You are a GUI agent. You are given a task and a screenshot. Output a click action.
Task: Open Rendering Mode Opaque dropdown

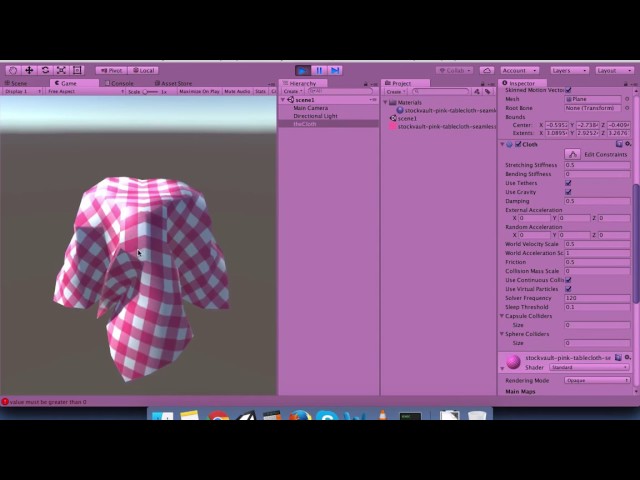[x=597, y=380]
